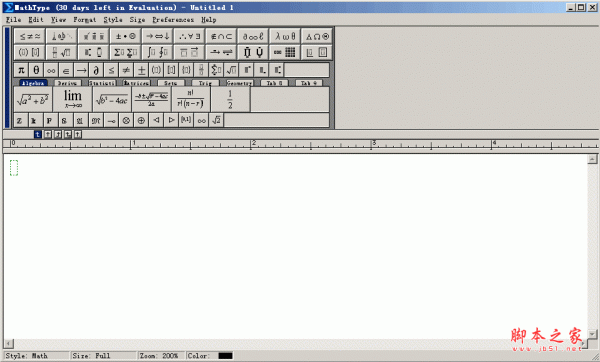Open the spaces and ellipses palette

62,36
